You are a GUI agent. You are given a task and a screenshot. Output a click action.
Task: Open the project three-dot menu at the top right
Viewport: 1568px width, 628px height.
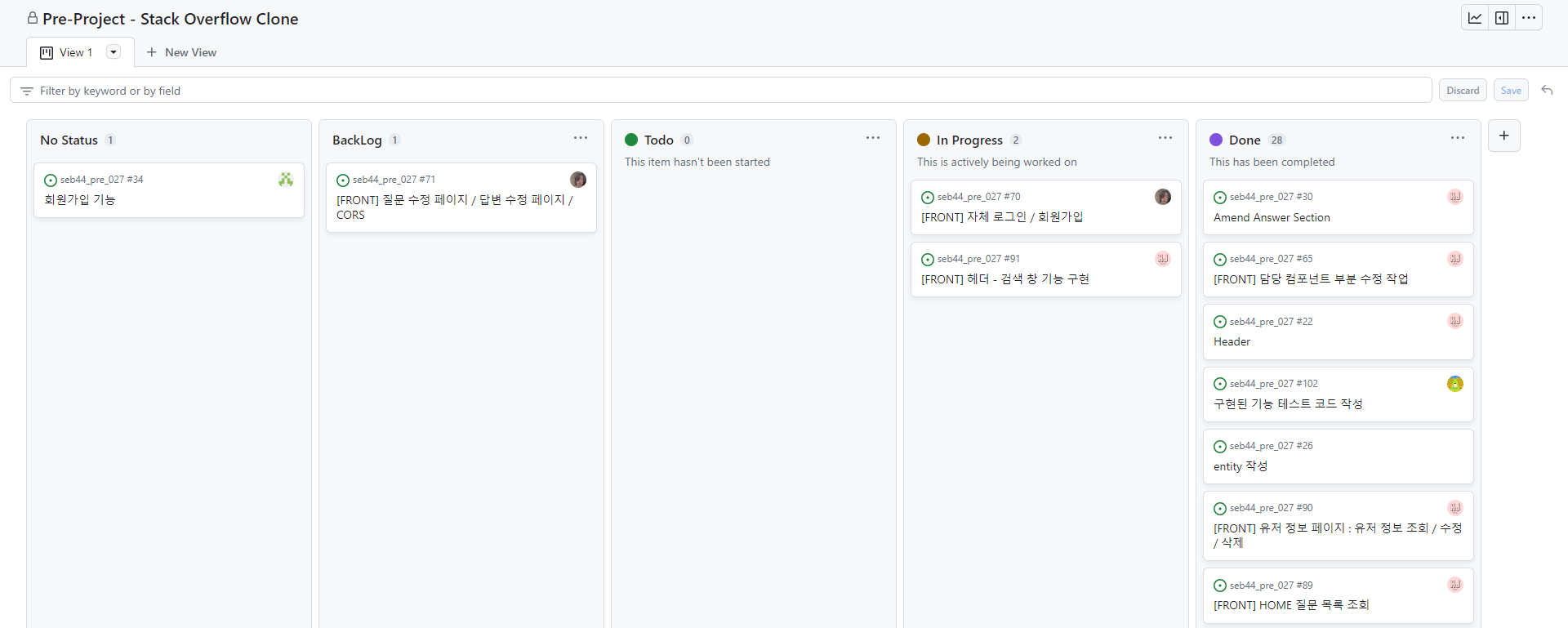pyautogui.click(x=1529, y=18)
